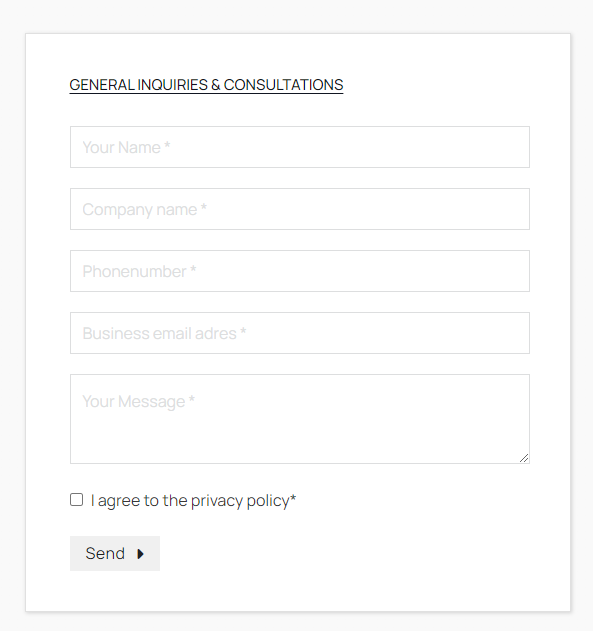Click the textarea resize handle icon
The height and width of the screenshot is (631, 593).
[x=524, y=458]
